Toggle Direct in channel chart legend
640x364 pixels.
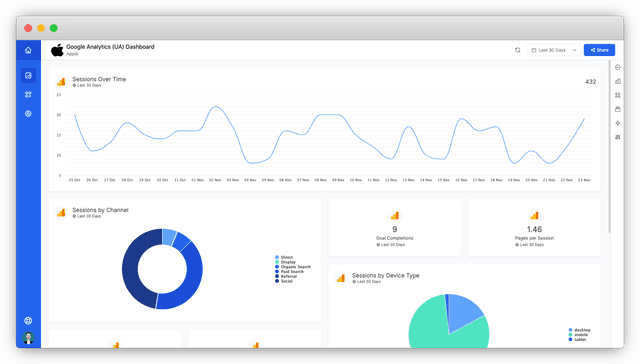click(x=284, y=257)
